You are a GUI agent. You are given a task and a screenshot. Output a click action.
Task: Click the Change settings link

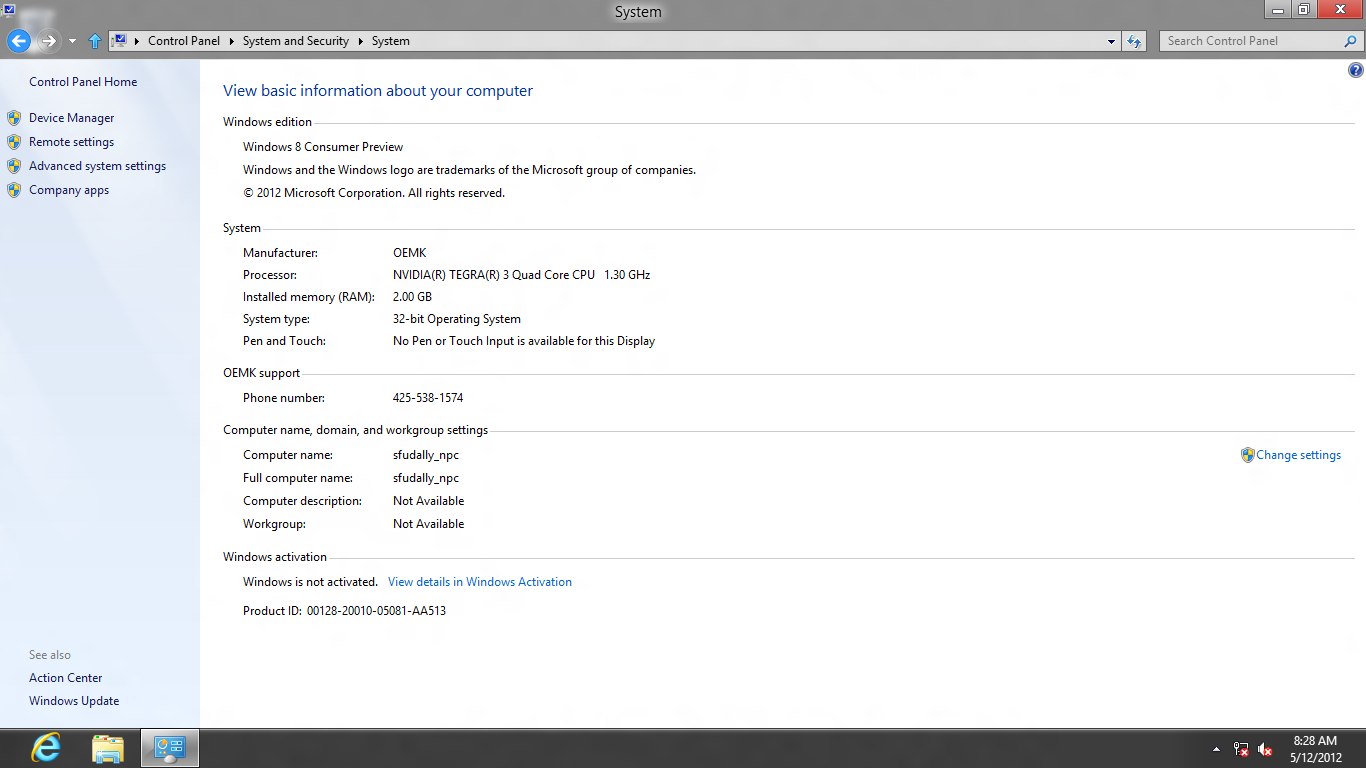[x=1298, y=455]
